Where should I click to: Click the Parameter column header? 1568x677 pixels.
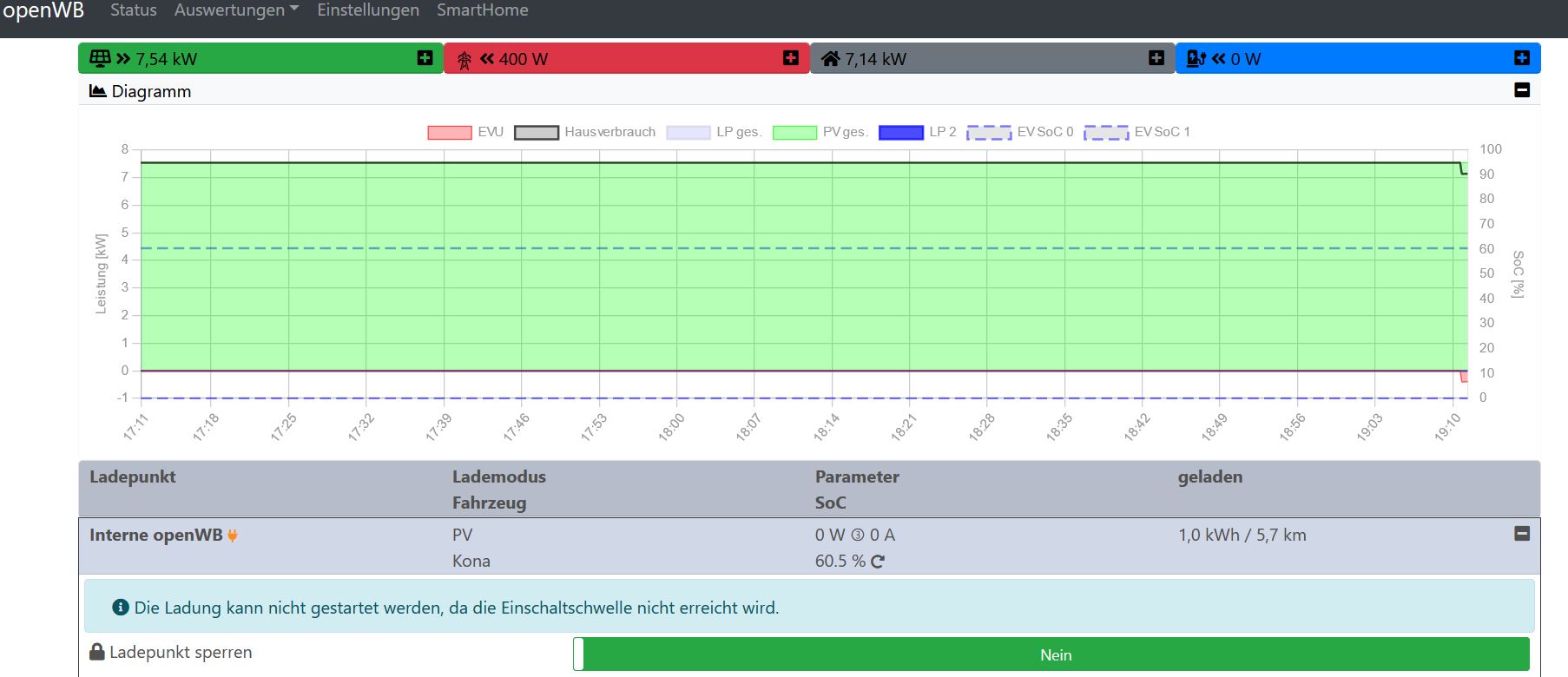pos(857,477)
